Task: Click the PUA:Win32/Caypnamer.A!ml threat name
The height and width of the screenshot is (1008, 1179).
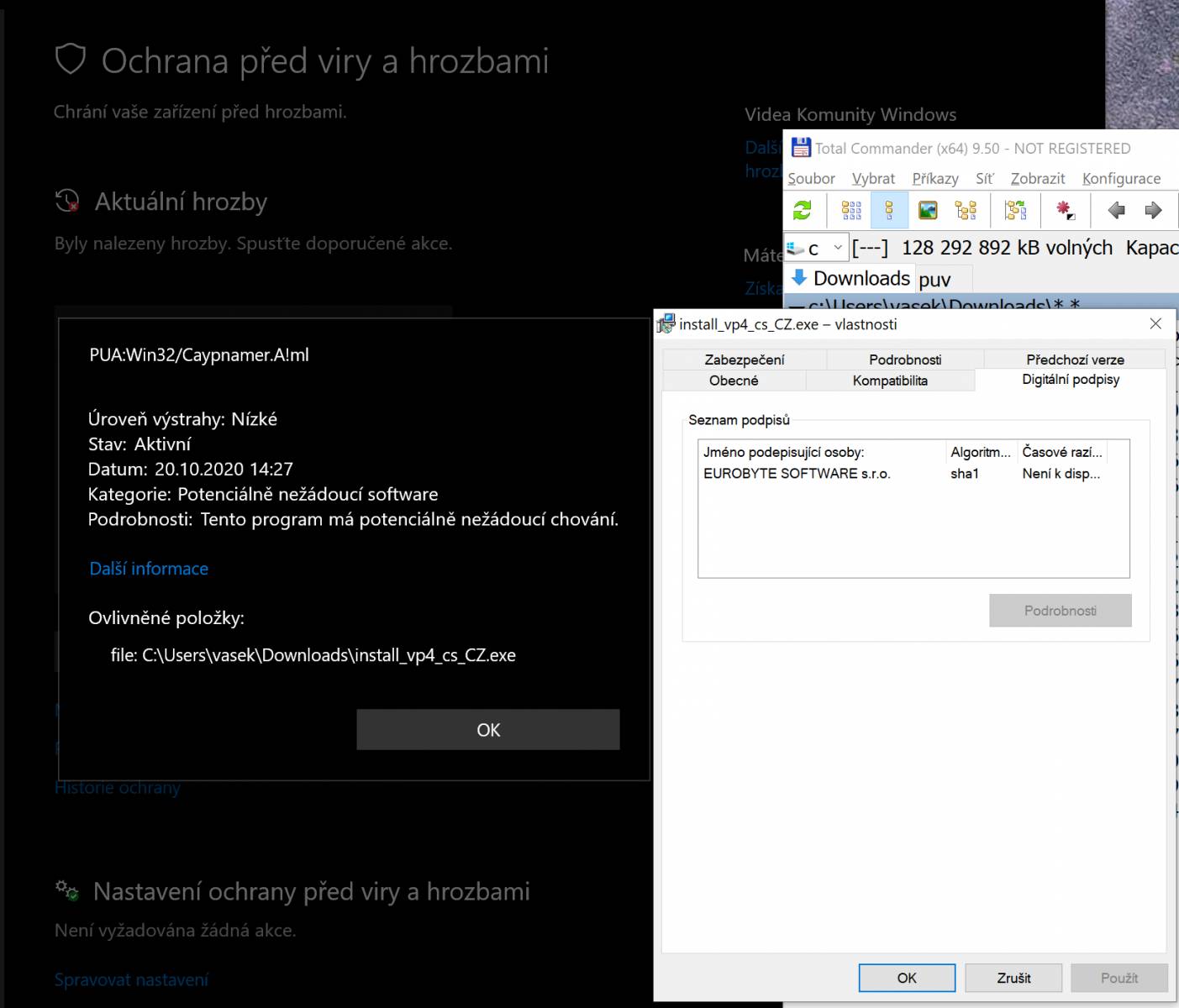Action: (199, 355)
